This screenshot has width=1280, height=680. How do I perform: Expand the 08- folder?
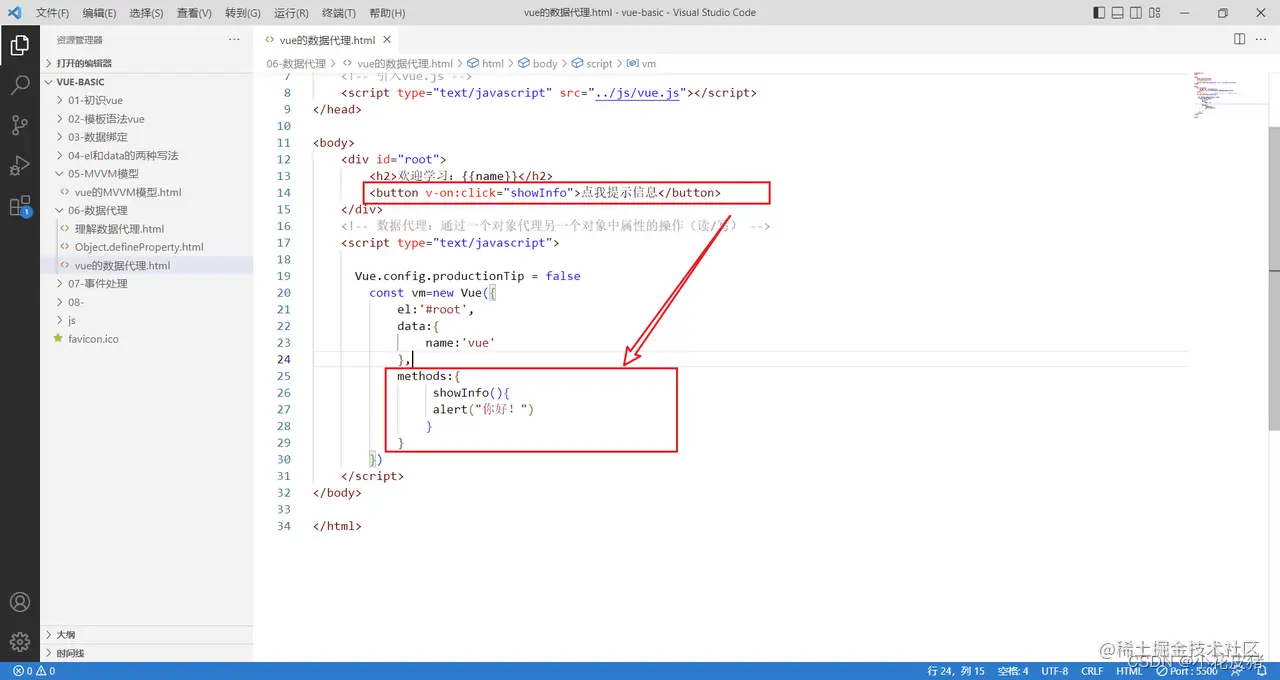pos(147,302)
